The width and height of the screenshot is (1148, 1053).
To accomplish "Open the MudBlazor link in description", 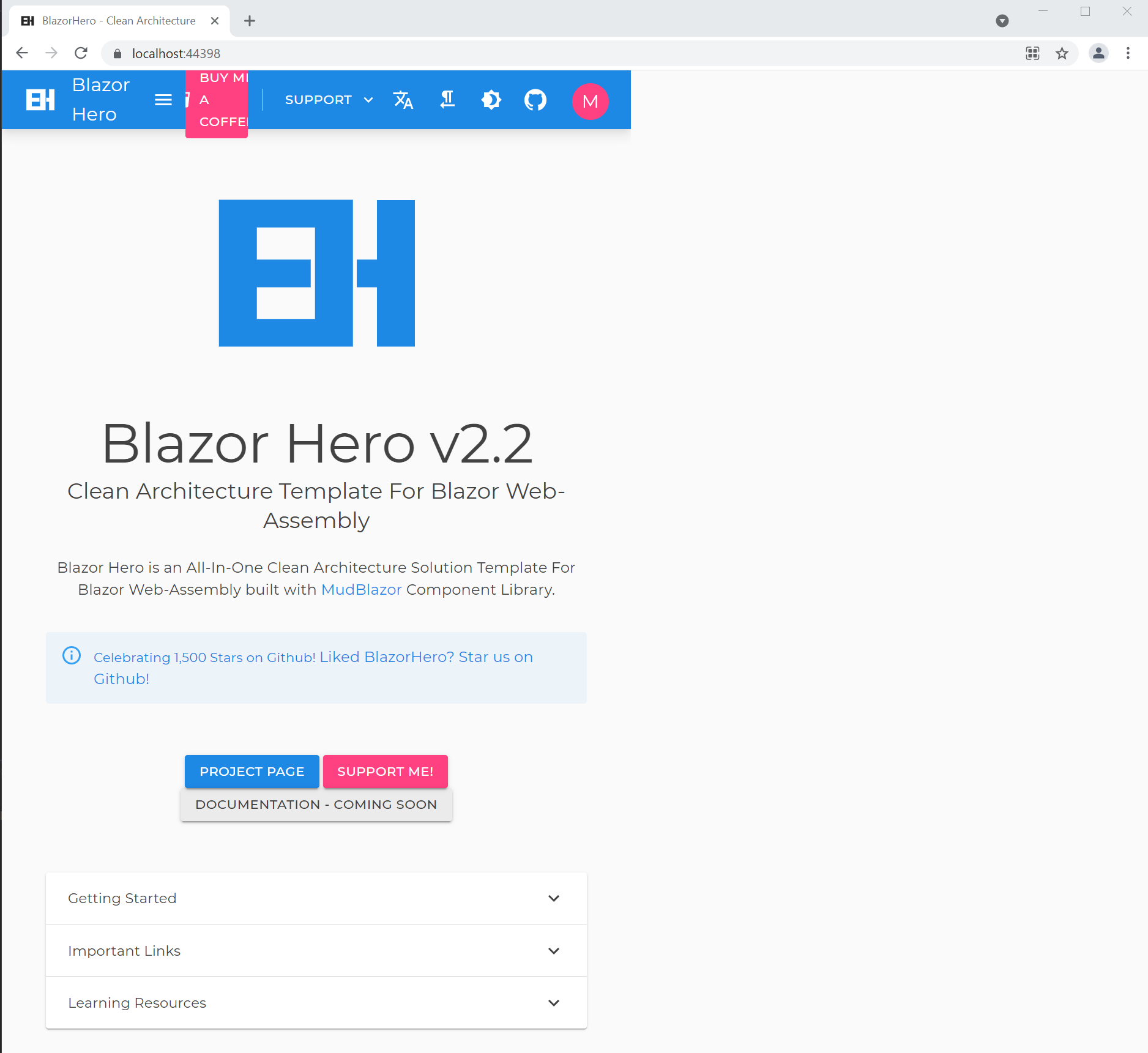I will pos(361,589).
